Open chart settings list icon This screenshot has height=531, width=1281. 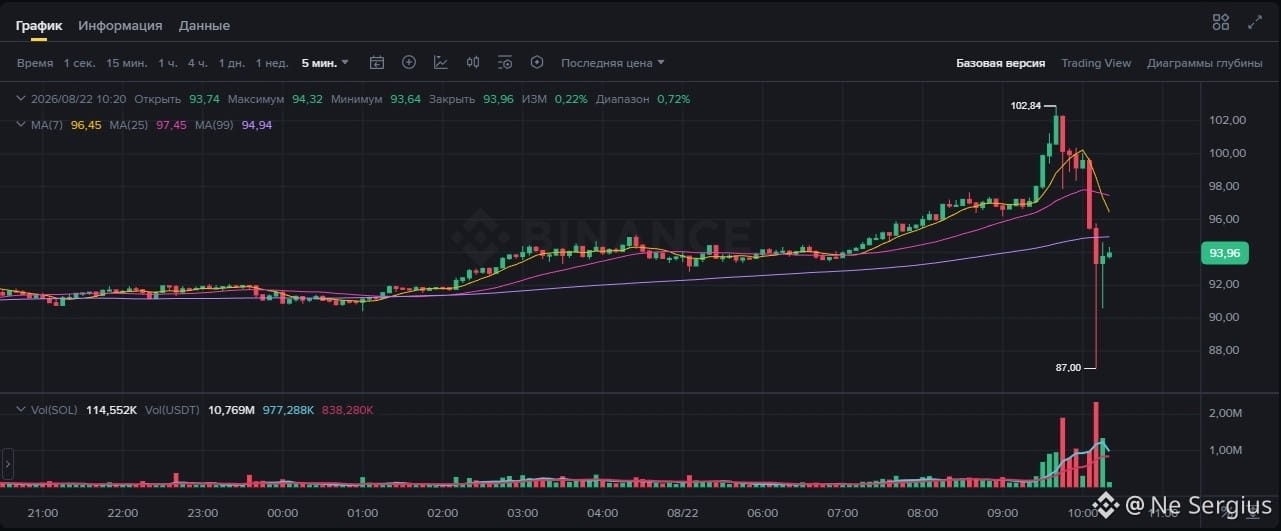tap(505, 62)
